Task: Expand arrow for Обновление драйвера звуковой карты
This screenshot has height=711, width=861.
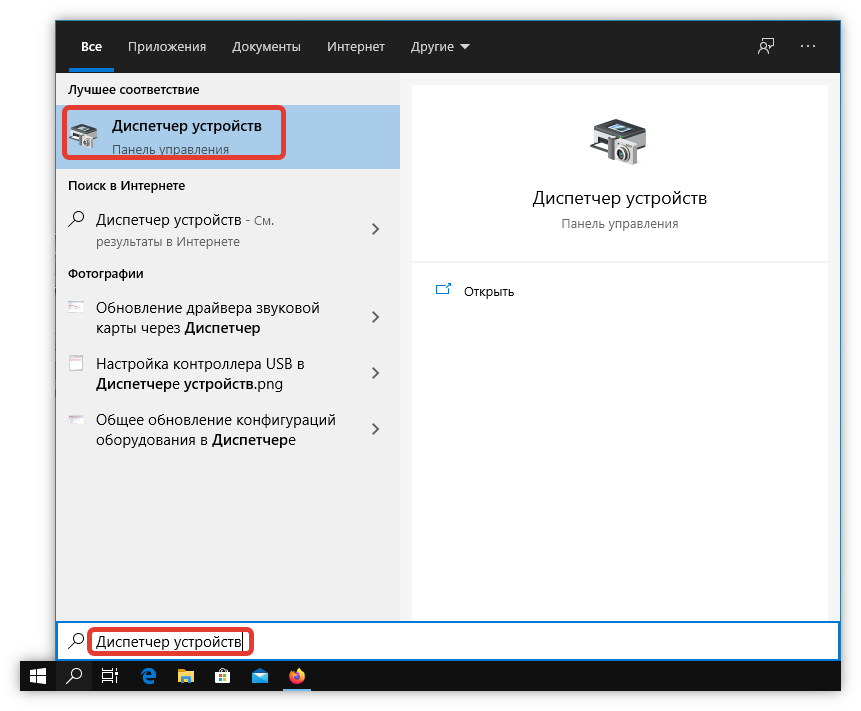Action: point(376,317)
